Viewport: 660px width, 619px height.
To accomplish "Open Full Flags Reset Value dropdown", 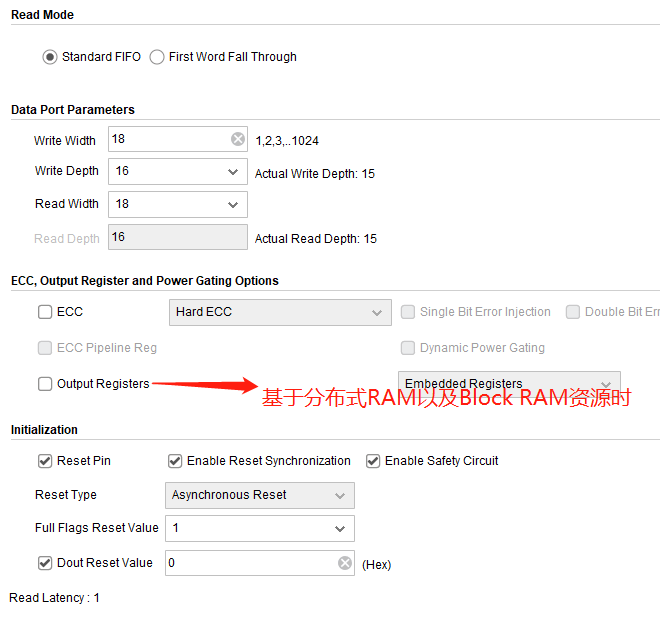I will 260,528.
